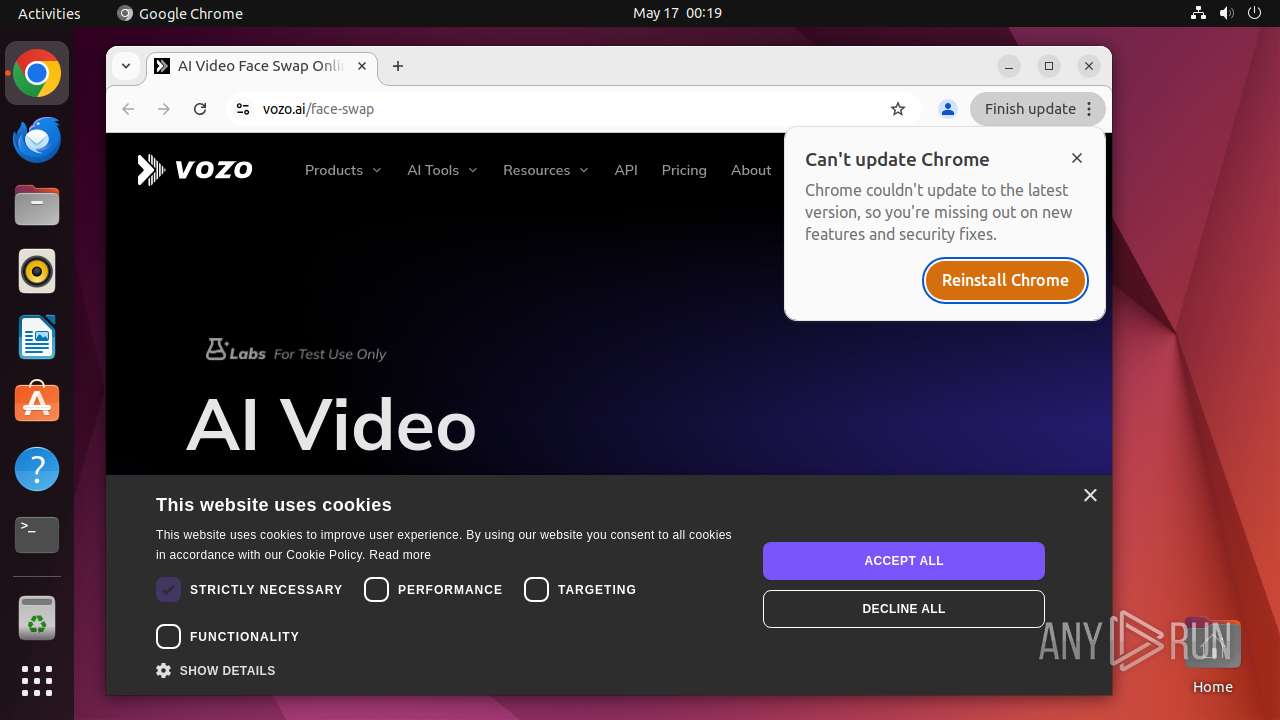
Task: Close the Can't update Chrome popup
Action: point(1077,158)
